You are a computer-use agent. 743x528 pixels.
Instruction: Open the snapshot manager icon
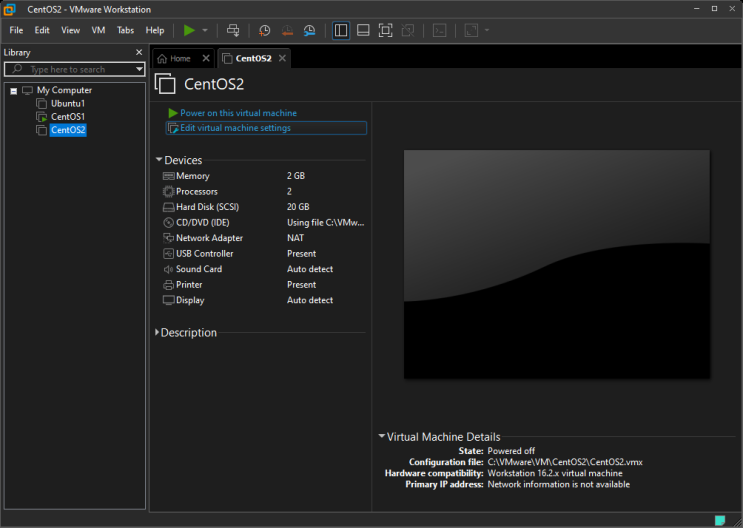pyautogui.click(x=309, y=30)
